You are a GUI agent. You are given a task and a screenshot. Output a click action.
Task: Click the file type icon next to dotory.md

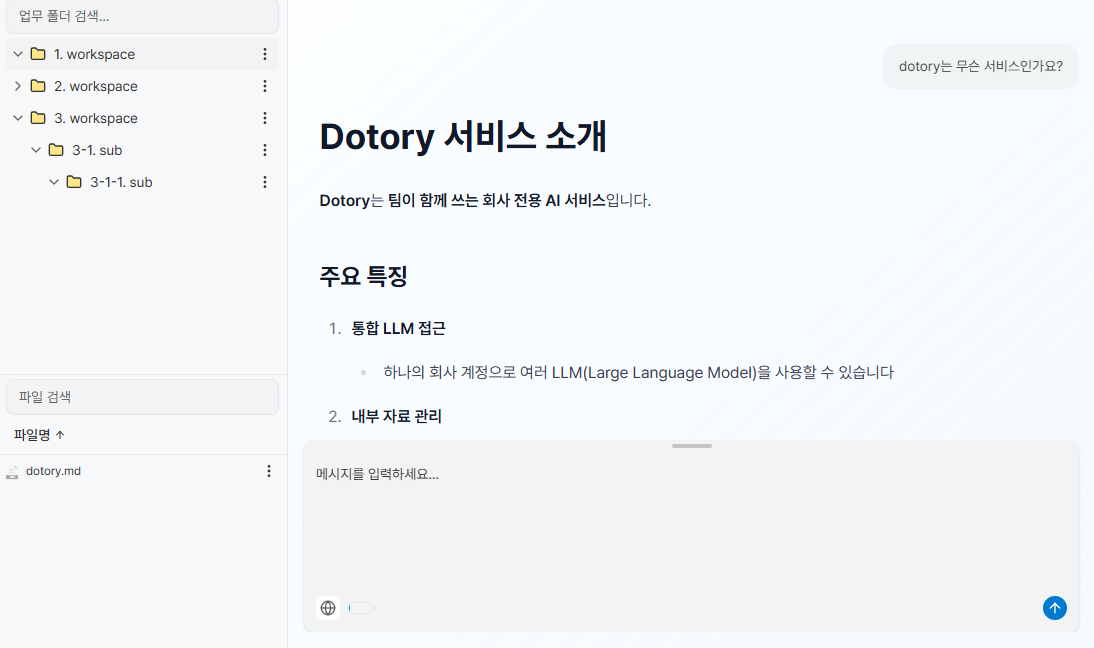[x=12, y=472]
